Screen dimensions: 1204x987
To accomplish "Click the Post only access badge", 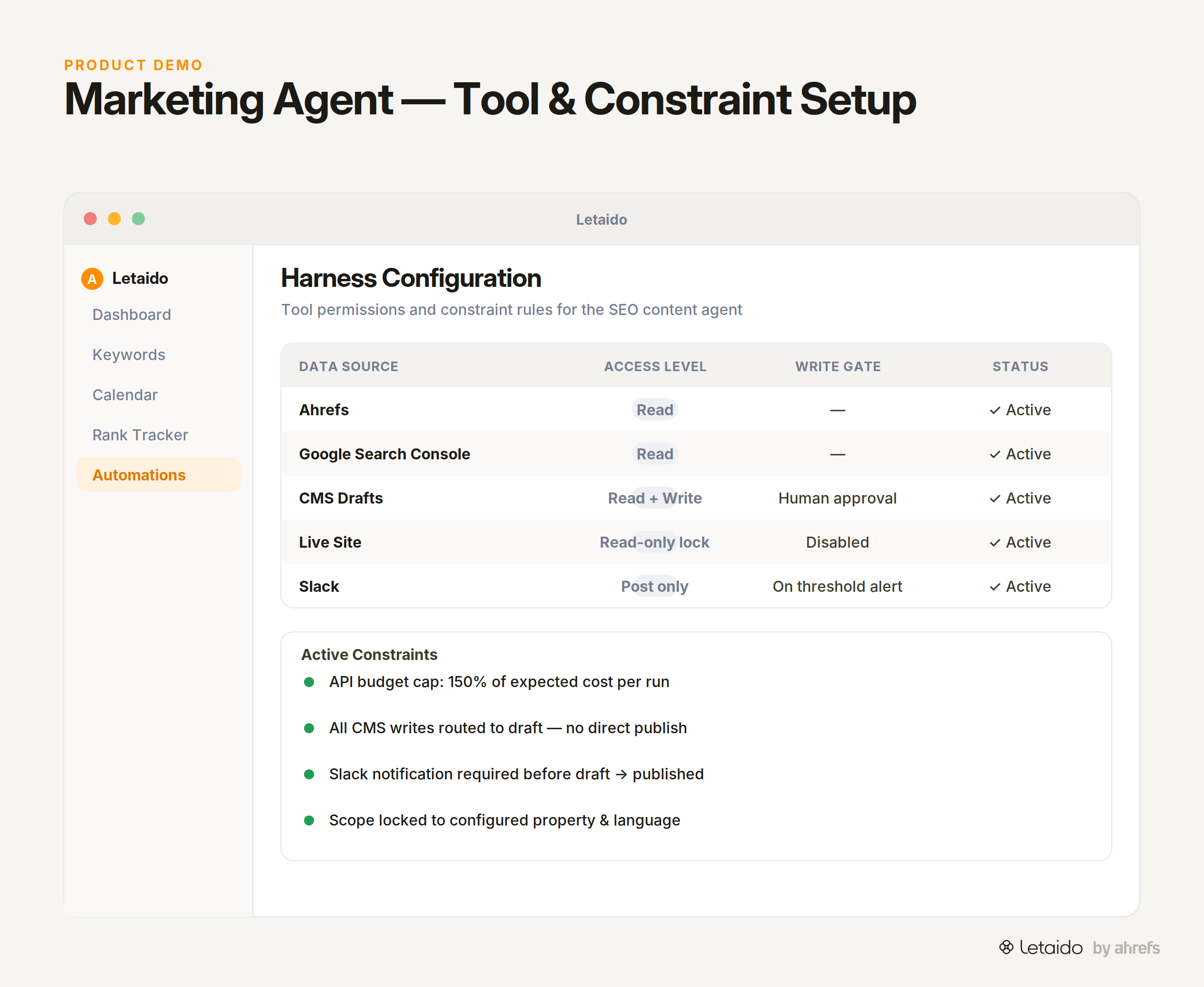I will click(655, 586).
